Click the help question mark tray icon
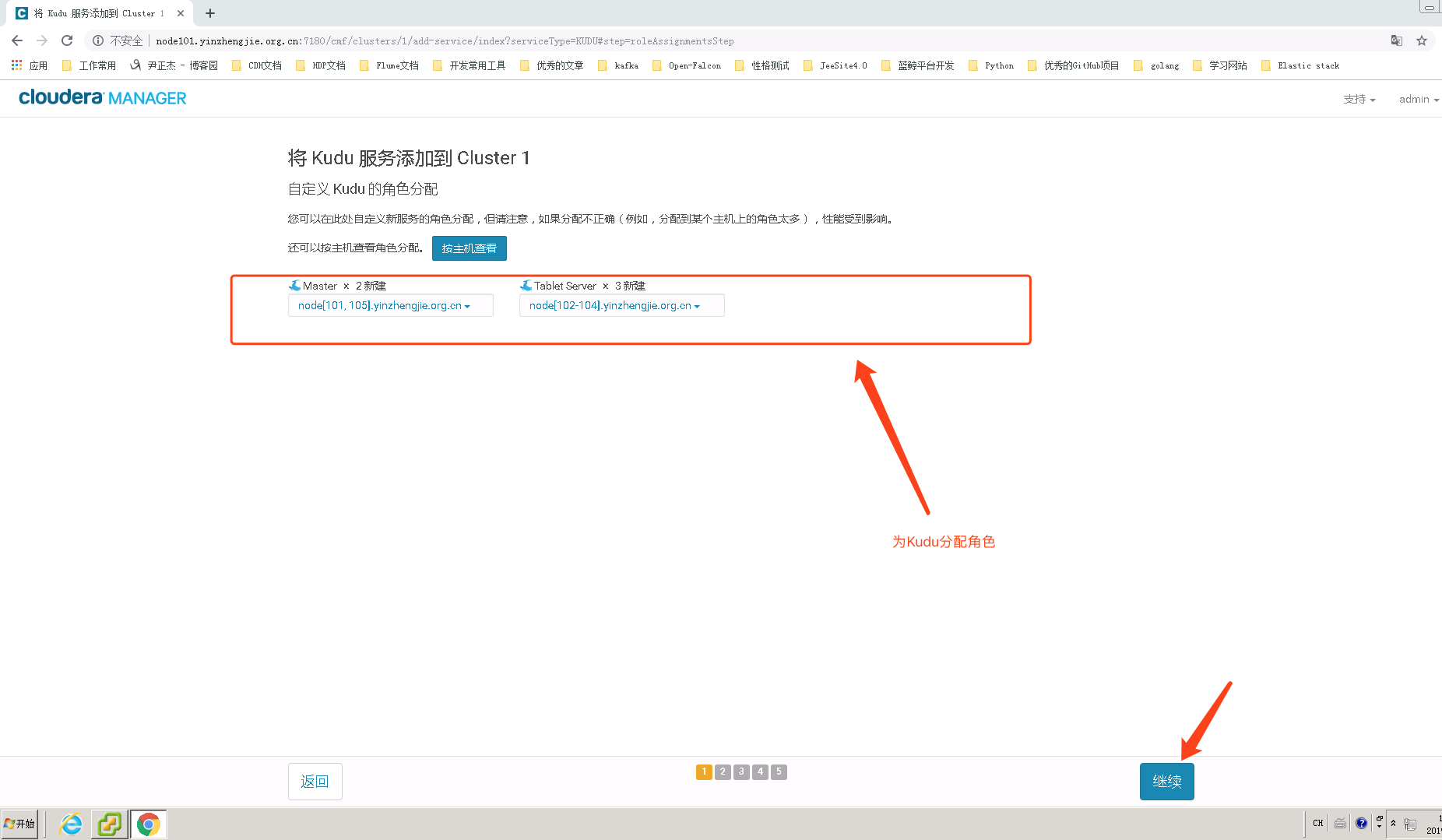The height and width of the screenshot is (840, 1442). (x=1361, y=823)
